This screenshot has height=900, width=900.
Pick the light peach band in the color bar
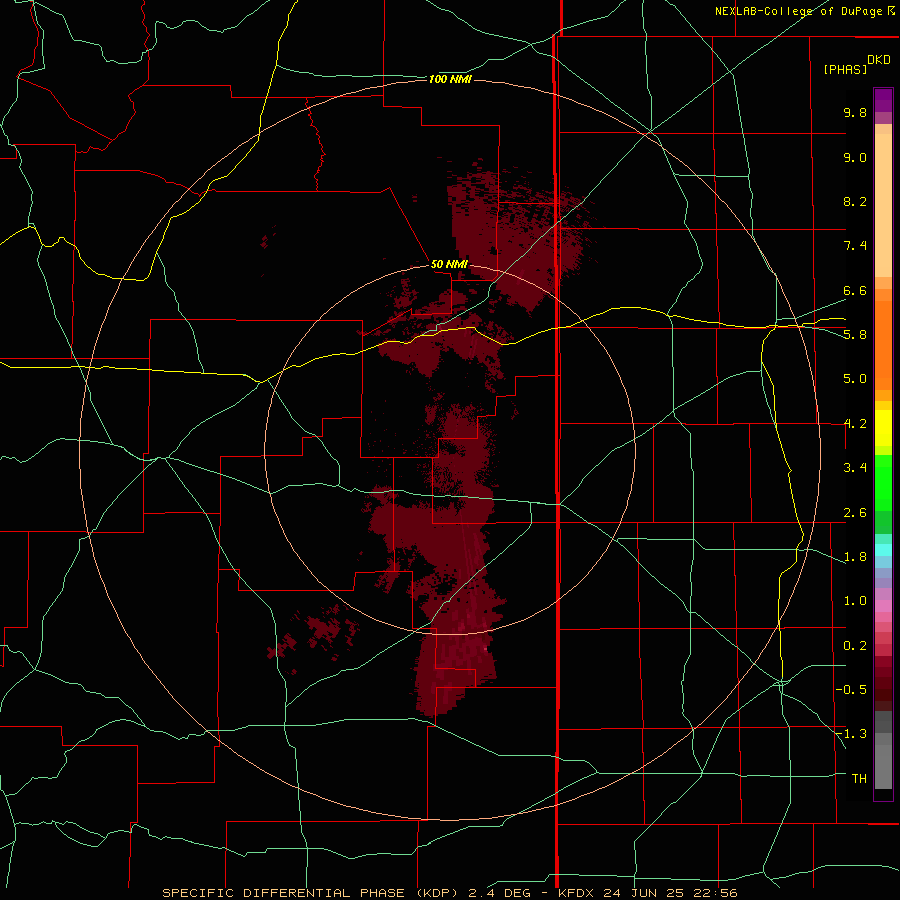tap(883, 205)
